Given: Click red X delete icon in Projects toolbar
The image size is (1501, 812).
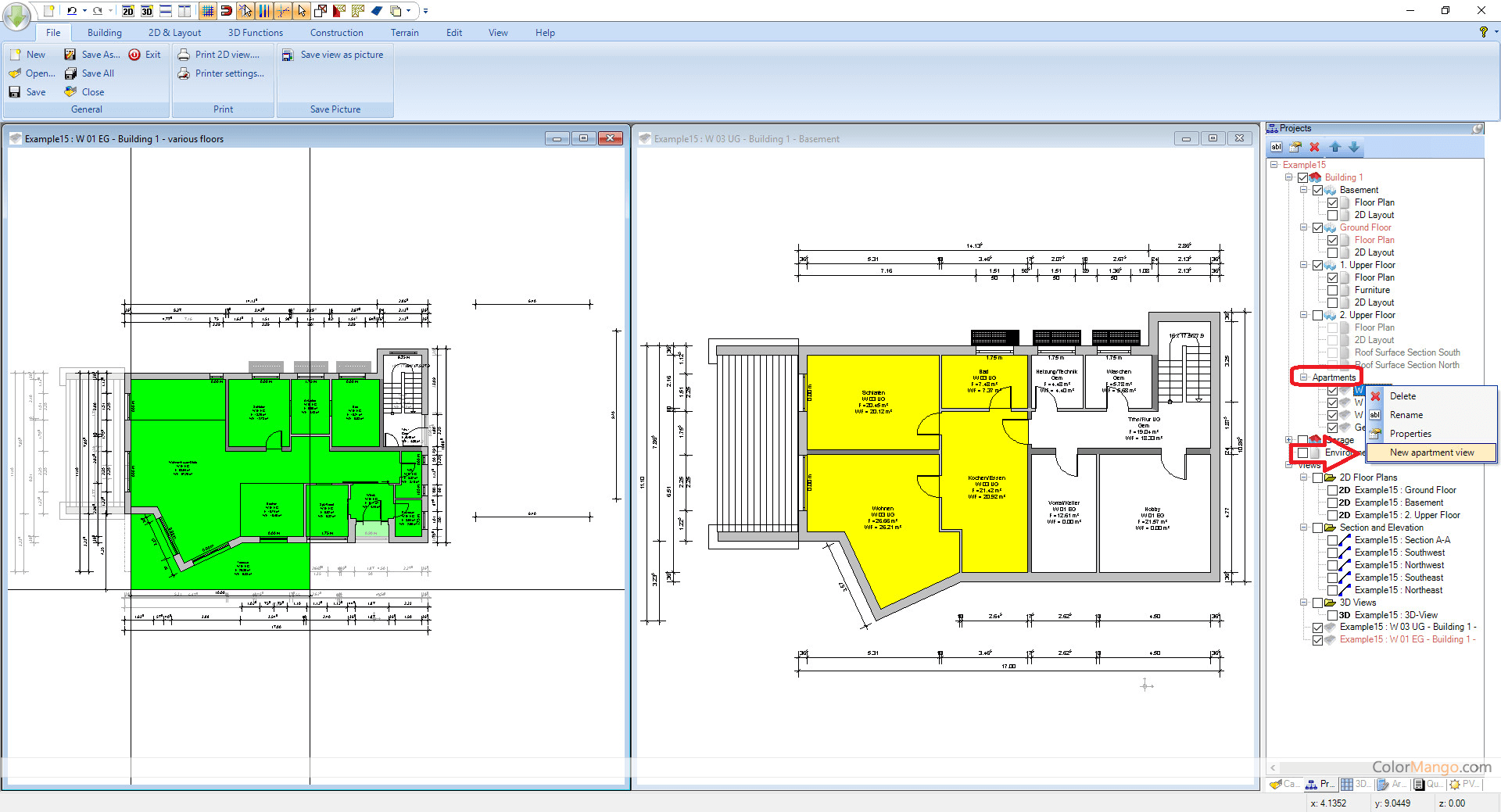Looking at the screenshot, I should (1314, 147).
